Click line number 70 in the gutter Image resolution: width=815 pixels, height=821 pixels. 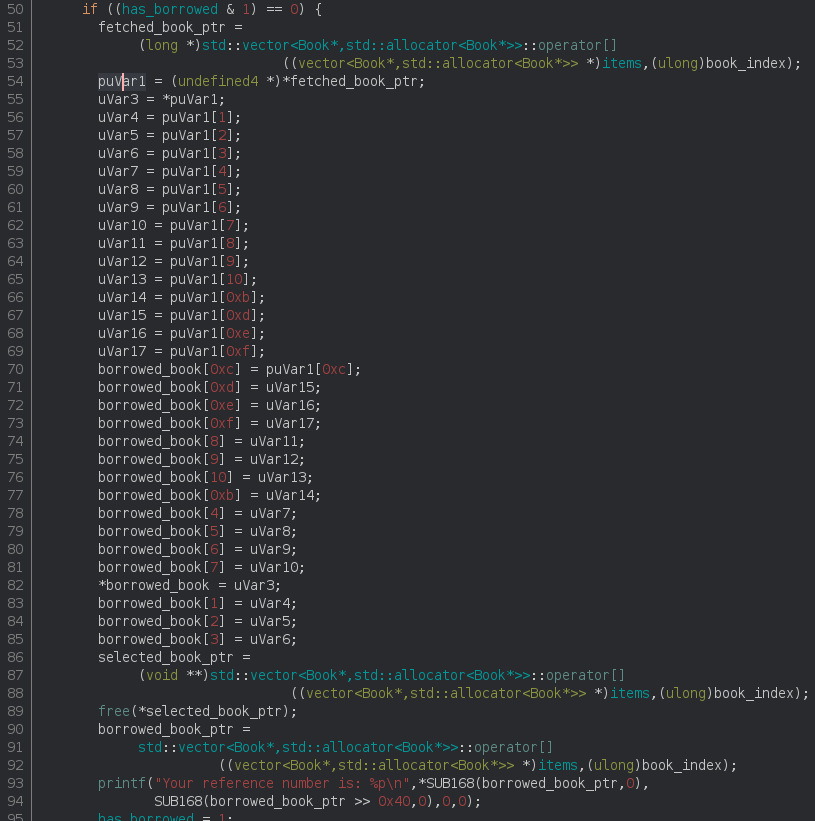click(15, 369)
